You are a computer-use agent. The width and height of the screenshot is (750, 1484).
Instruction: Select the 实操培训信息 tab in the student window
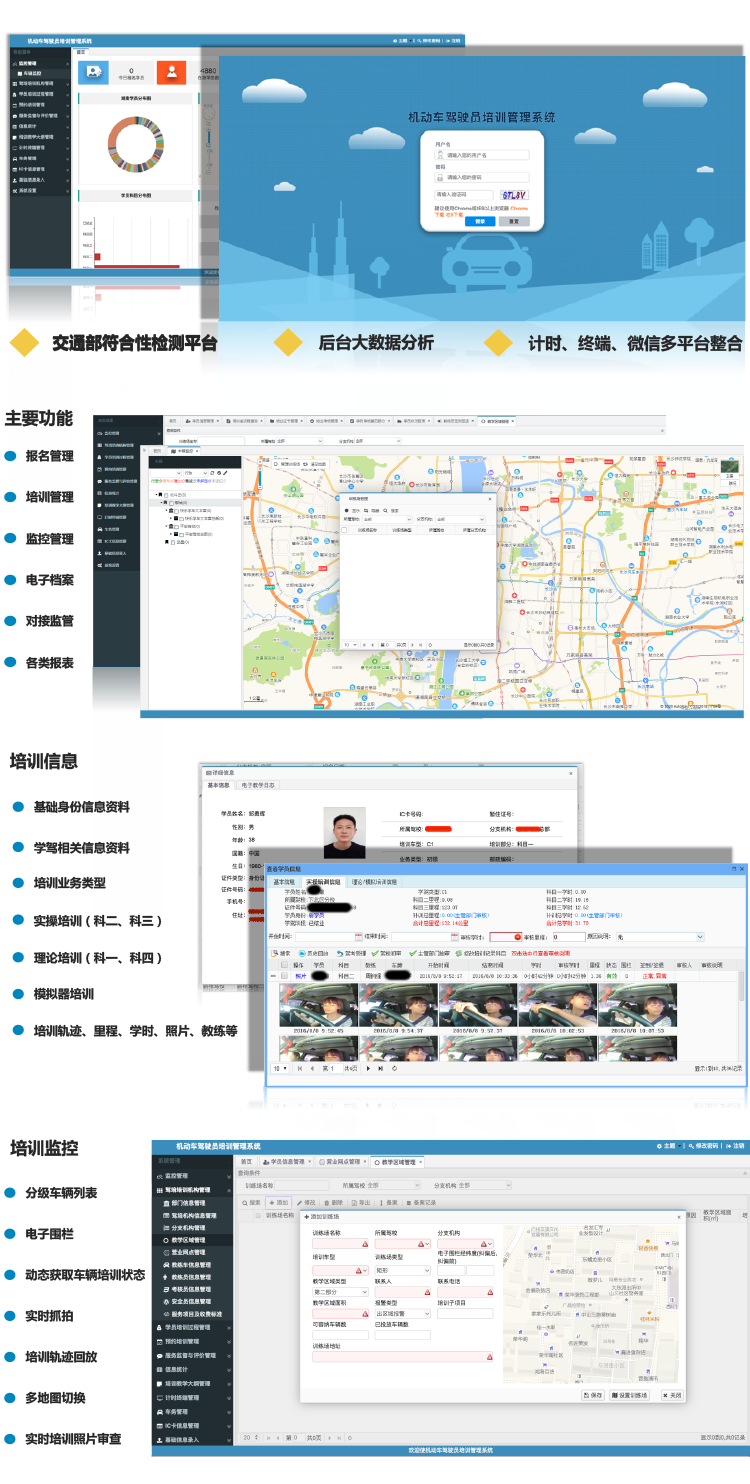click(324, 883)
